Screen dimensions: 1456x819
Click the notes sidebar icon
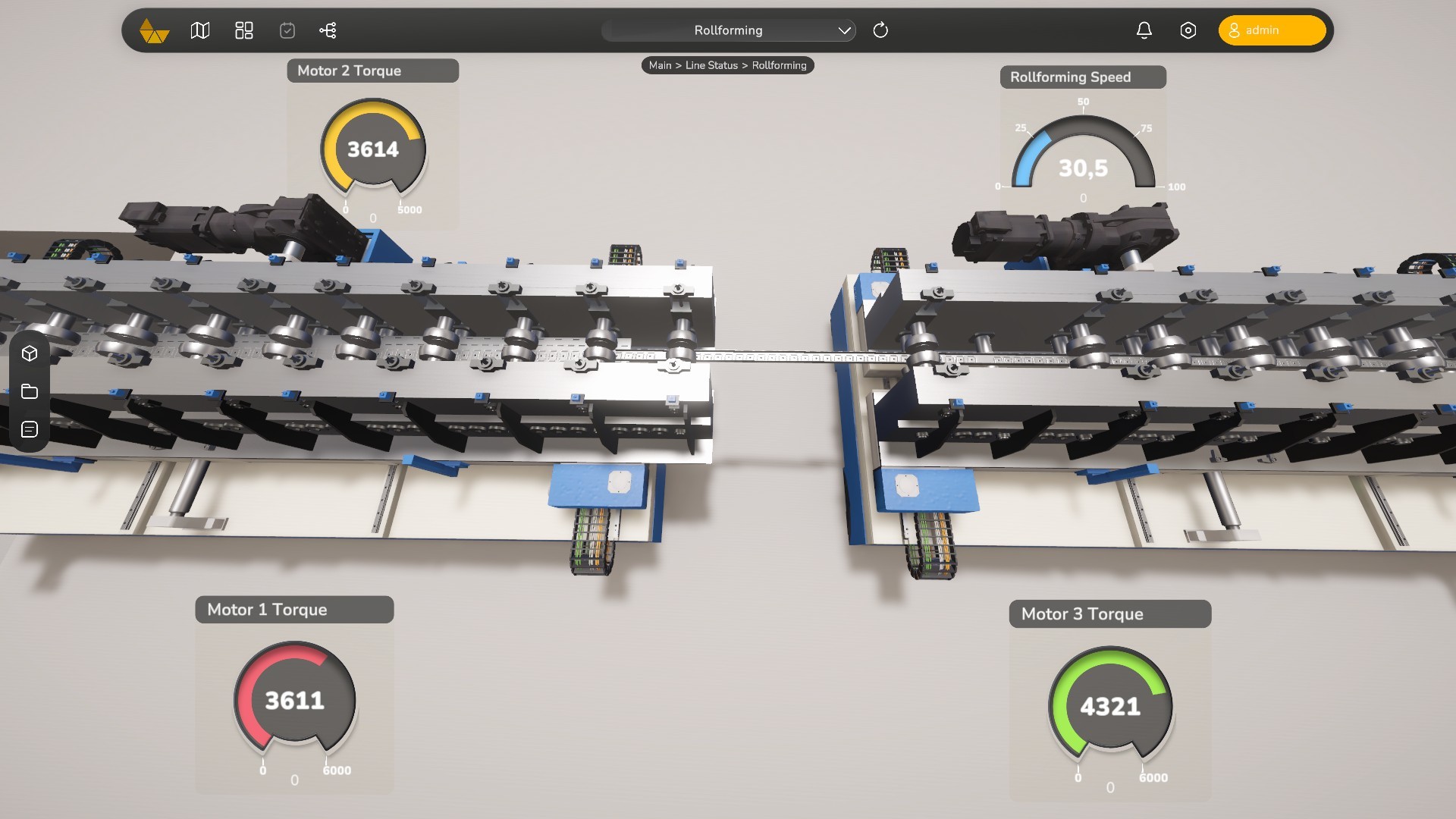tap(30, 429)
